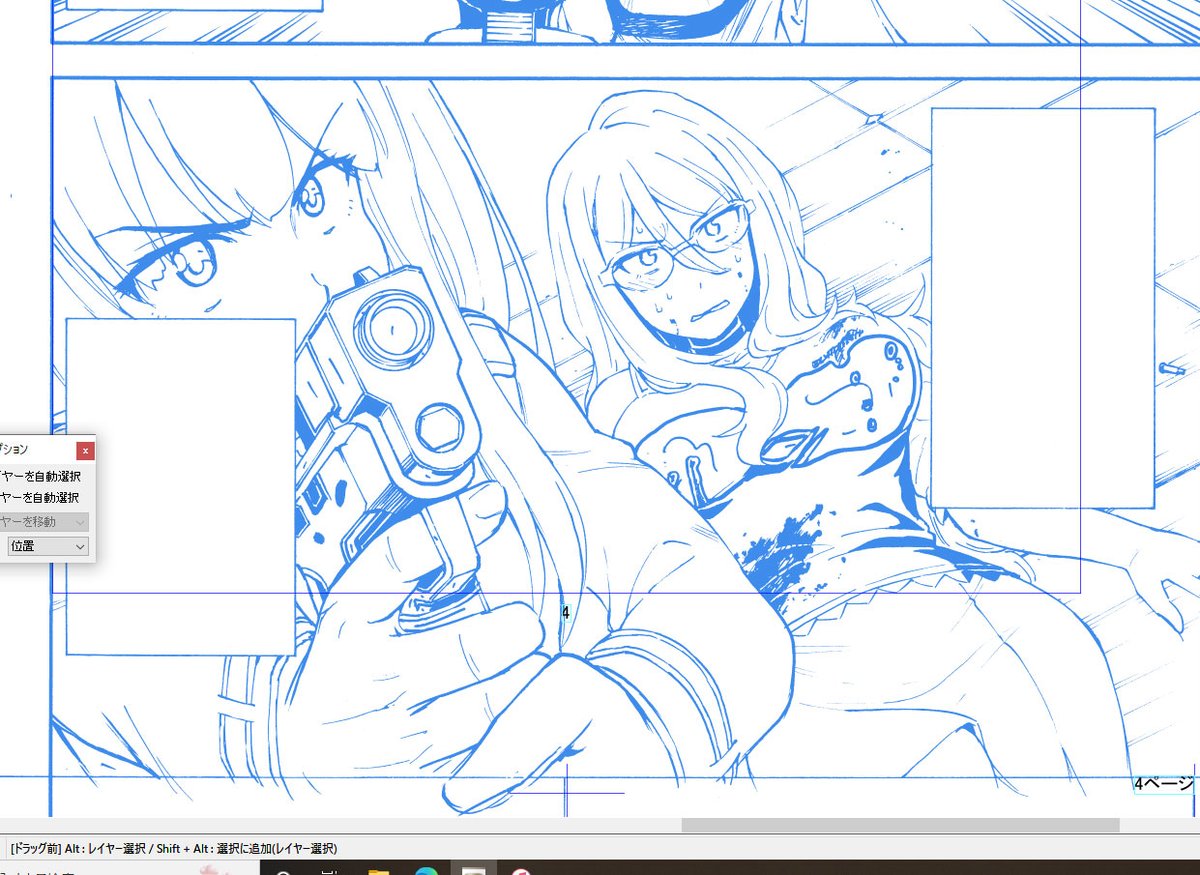Click the greyed-out ヤーを移動 dropdown
Viewport: 1200px width, 875px height.
44,522
